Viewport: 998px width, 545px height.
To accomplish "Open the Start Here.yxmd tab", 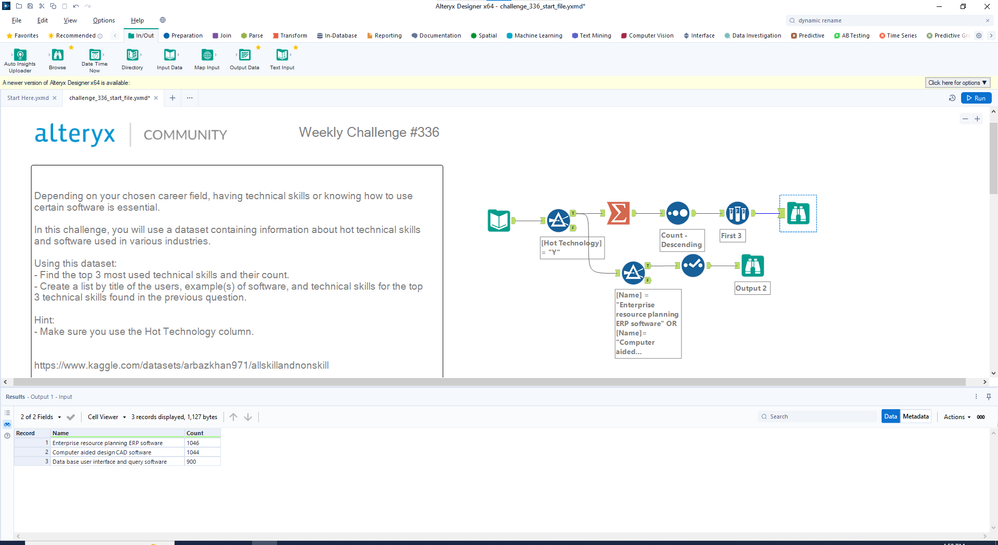I will point(28,98).
